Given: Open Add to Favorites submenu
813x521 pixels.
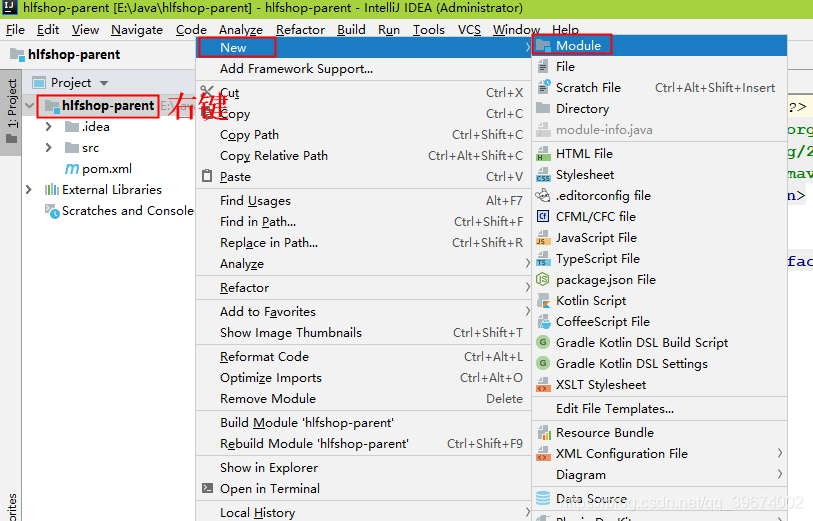Looking at the screenshot, I should point(363,312).
